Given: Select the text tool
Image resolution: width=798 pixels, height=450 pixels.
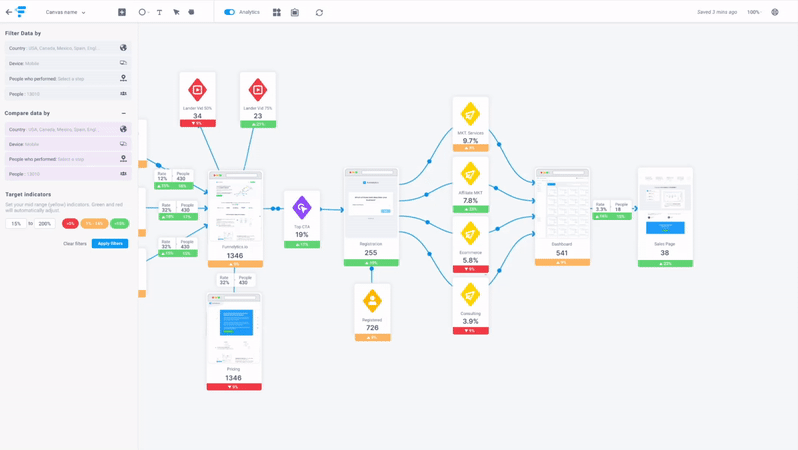Looking at the screenshot, I should pos(159,12).
